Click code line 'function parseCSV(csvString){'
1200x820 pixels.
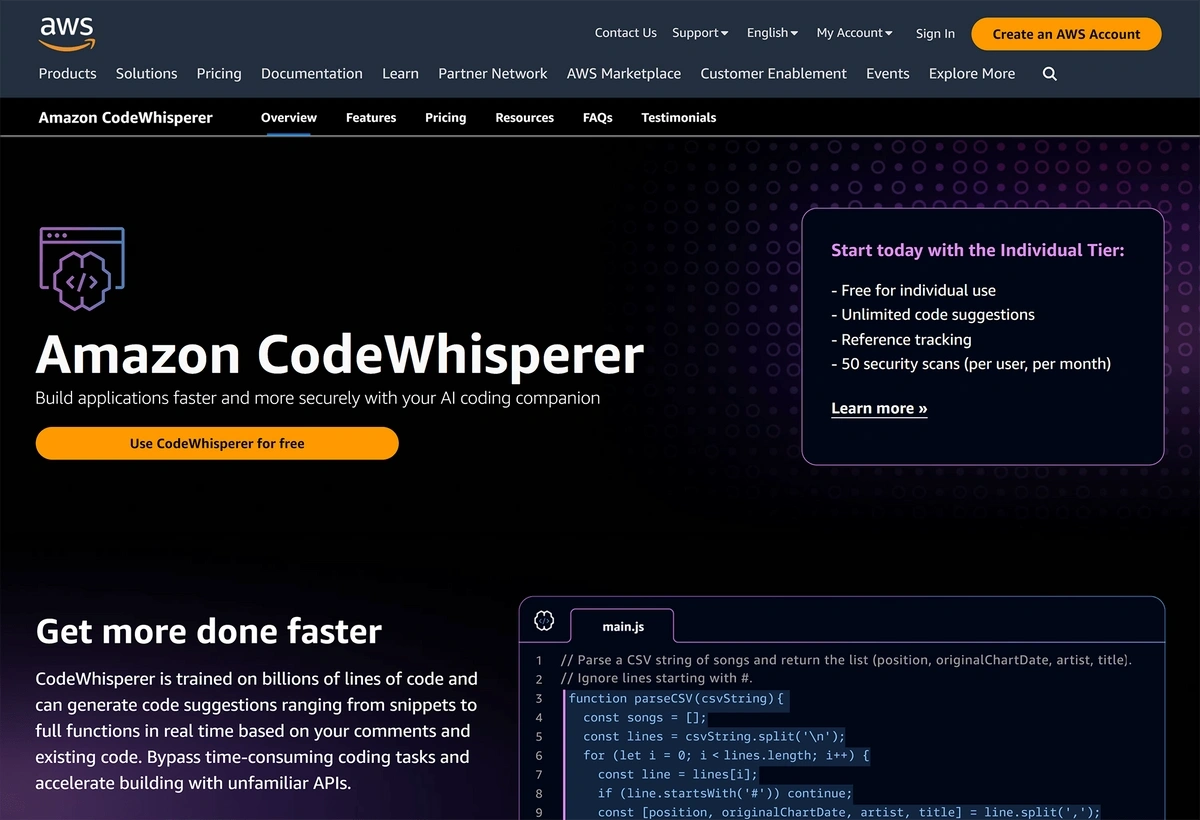click(x=677, y=698)
